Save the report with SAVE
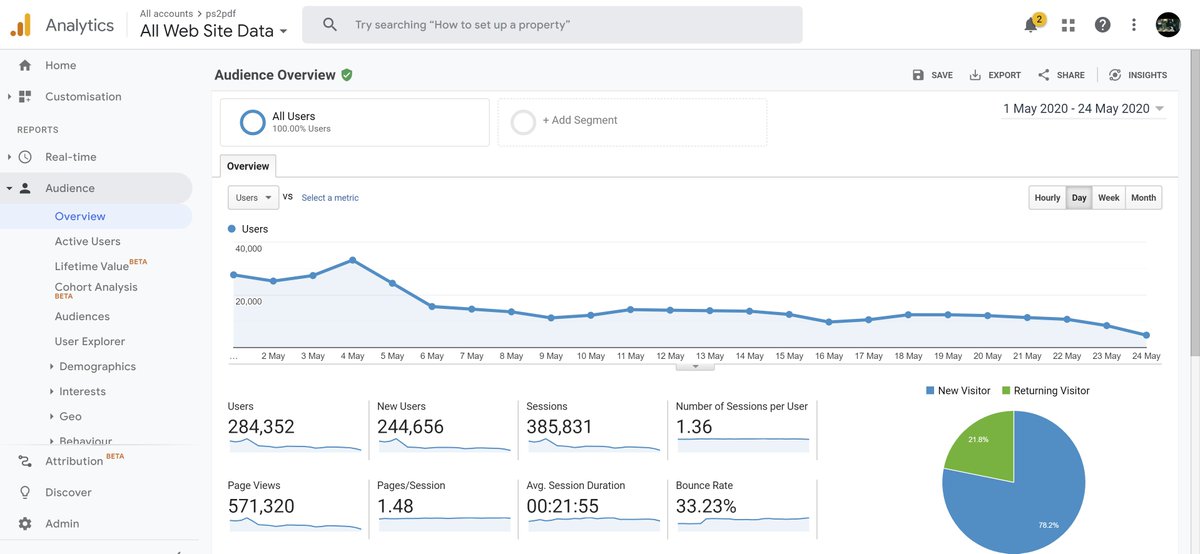 click(x=932, y=75)
